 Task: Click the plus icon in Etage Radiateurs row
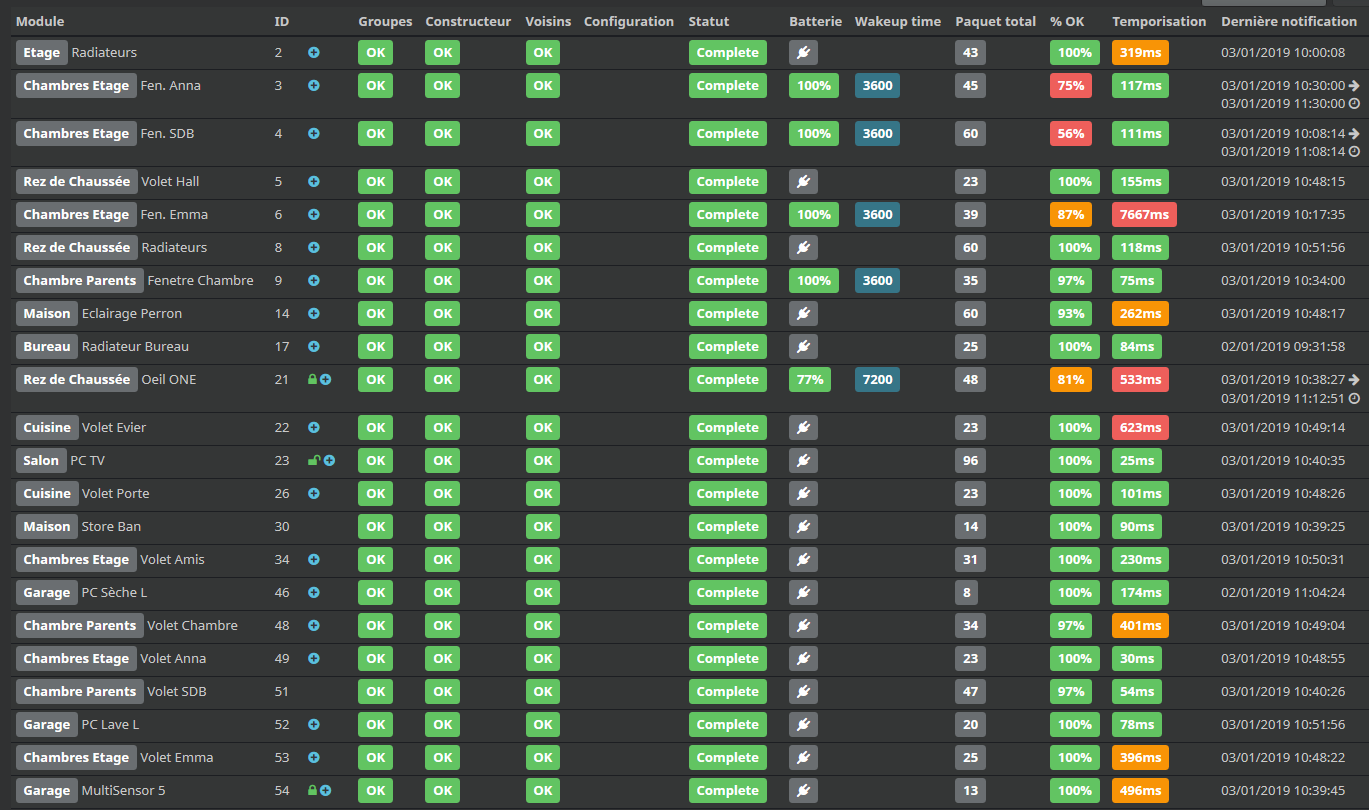[314, 53]
